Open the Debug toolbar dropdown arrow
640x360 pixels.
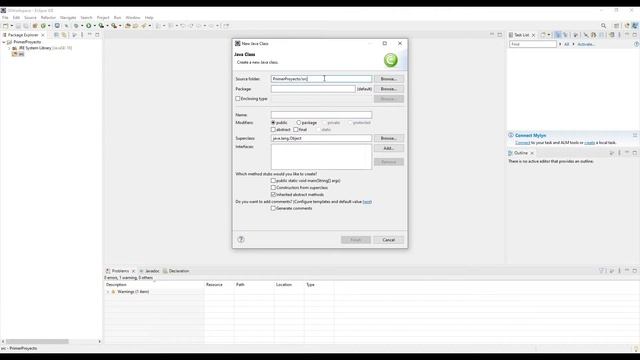(82, 26)
